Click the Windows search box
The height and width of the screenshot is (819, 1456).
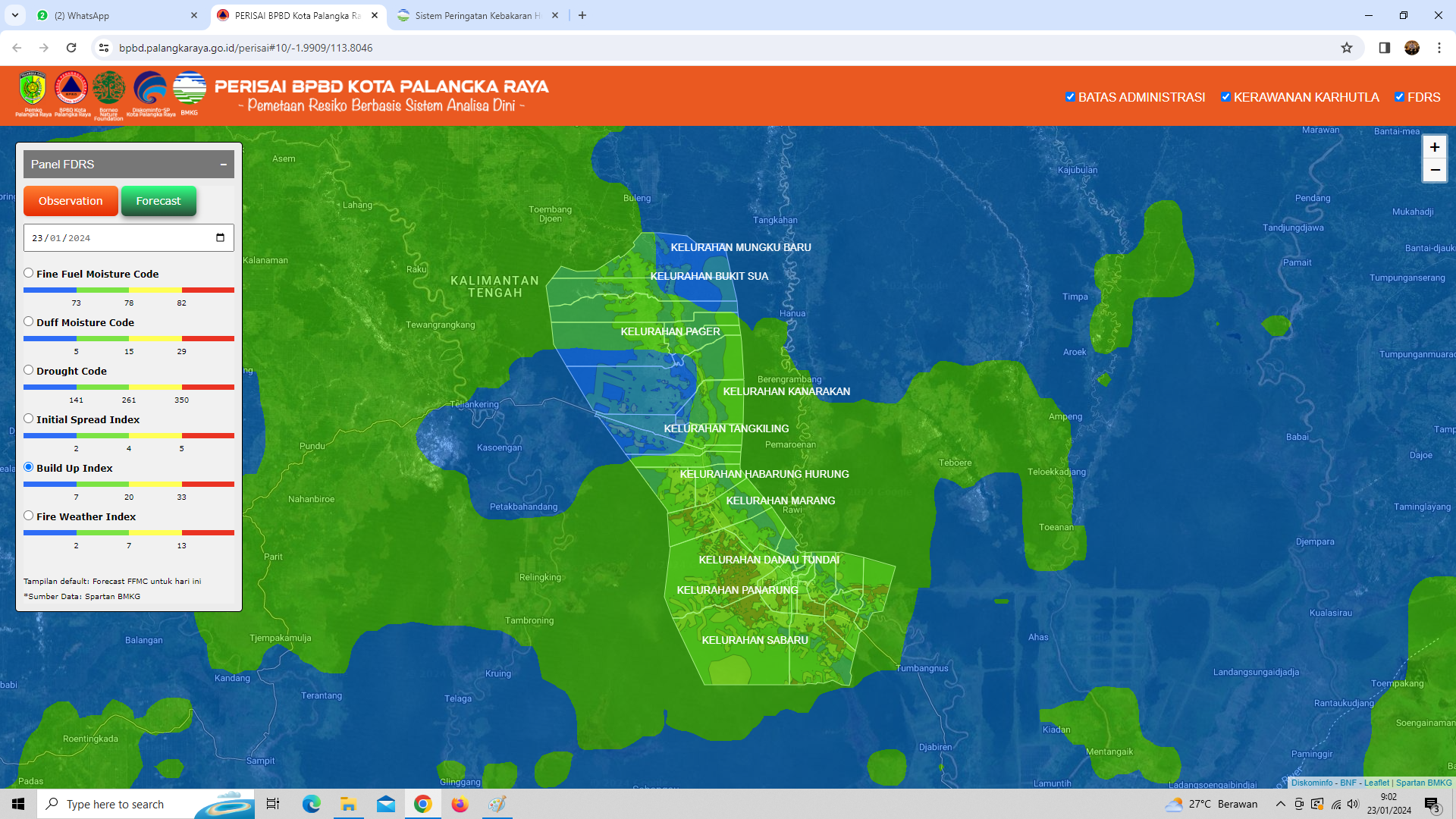[146, 804]
